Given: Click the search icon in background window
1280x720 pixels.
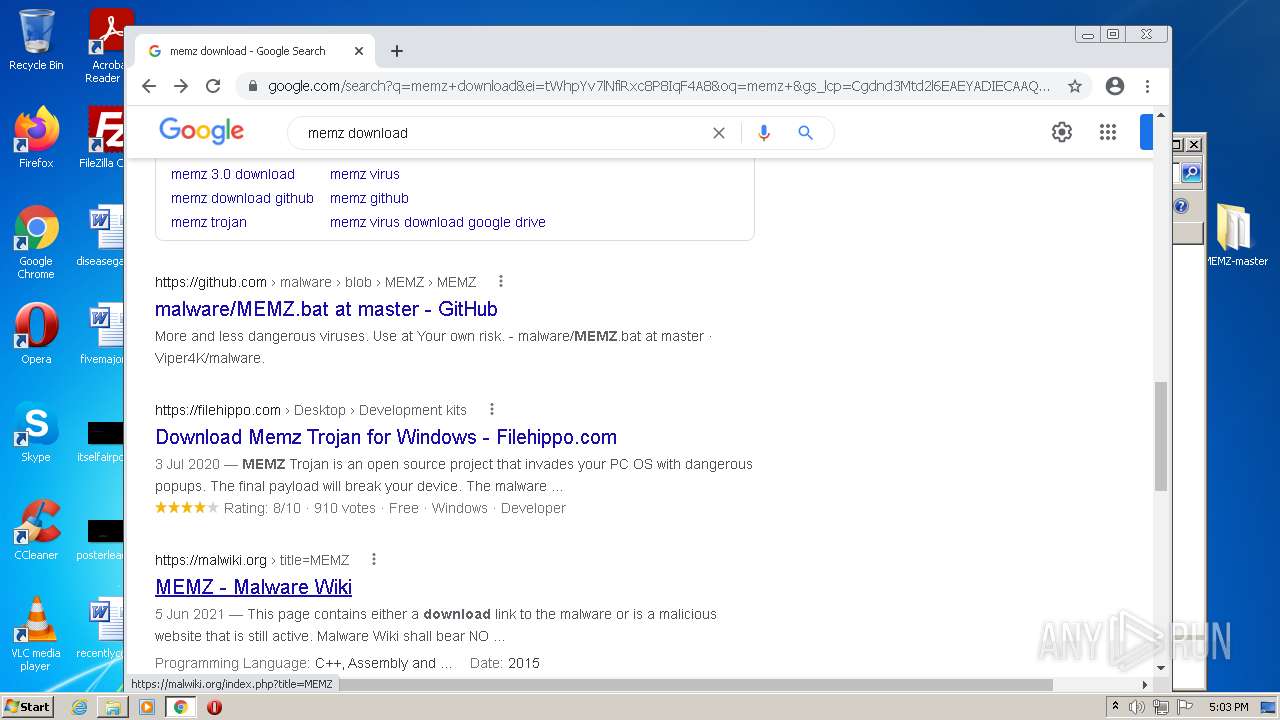Looking at the screenshot, I should tap(1190, 173).
